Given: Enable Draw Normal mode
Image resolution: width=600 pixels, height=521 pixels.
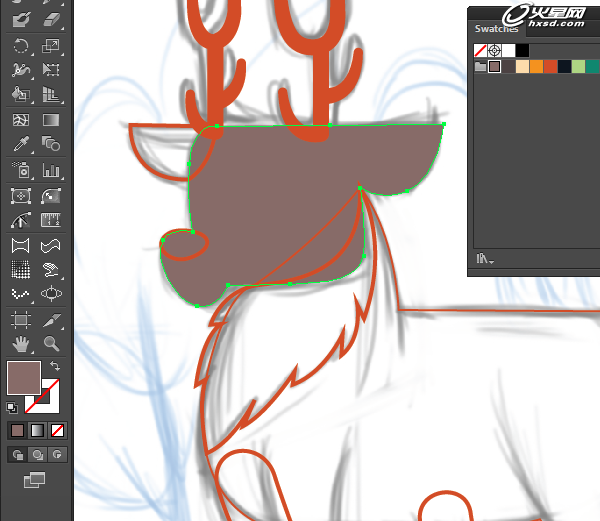Looking at the screenshot, I should (17, 455).
